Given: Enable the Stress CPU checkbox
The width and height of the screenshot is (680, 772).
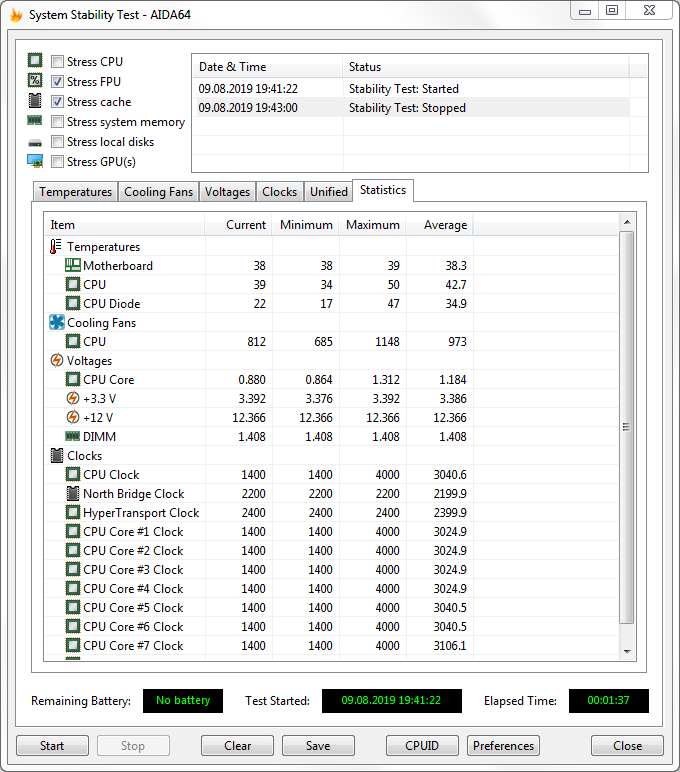Looking at the screenshot, I should pyautogui.click(x=58, y=62).
